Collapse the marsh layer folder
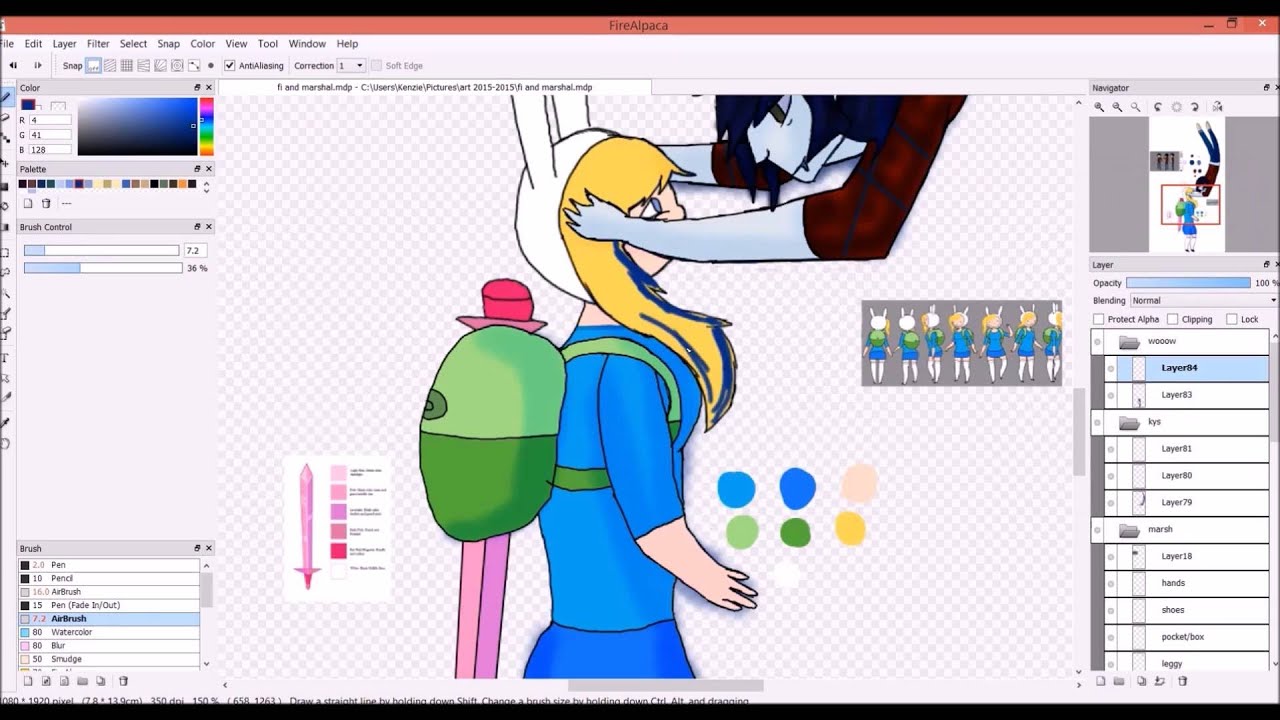 tap(1129, 530)
